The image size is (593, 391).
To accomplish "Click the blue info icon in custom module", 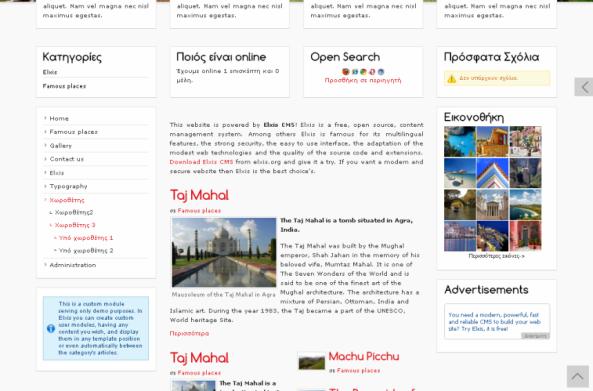I will click(x=51, y=328).
